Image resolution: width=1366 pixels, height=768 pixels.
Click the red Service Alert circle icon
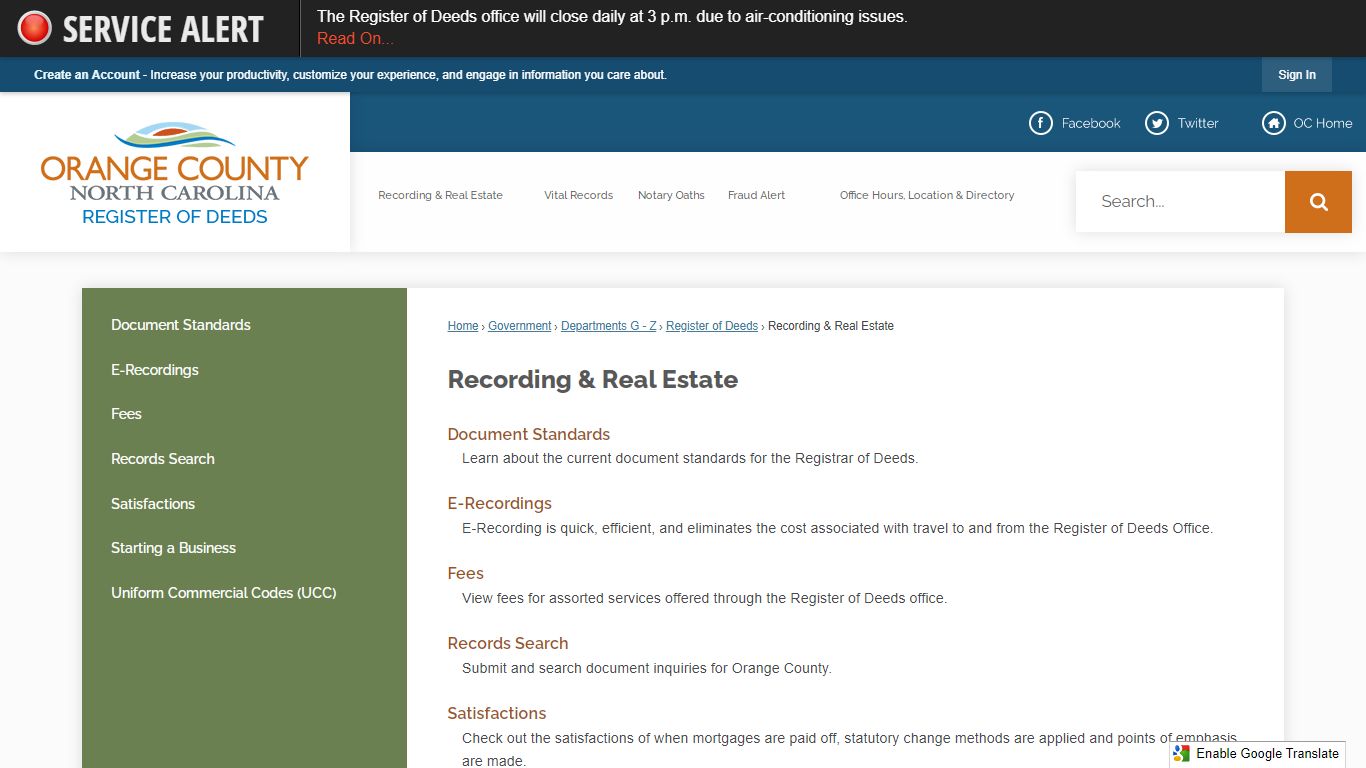33,26
